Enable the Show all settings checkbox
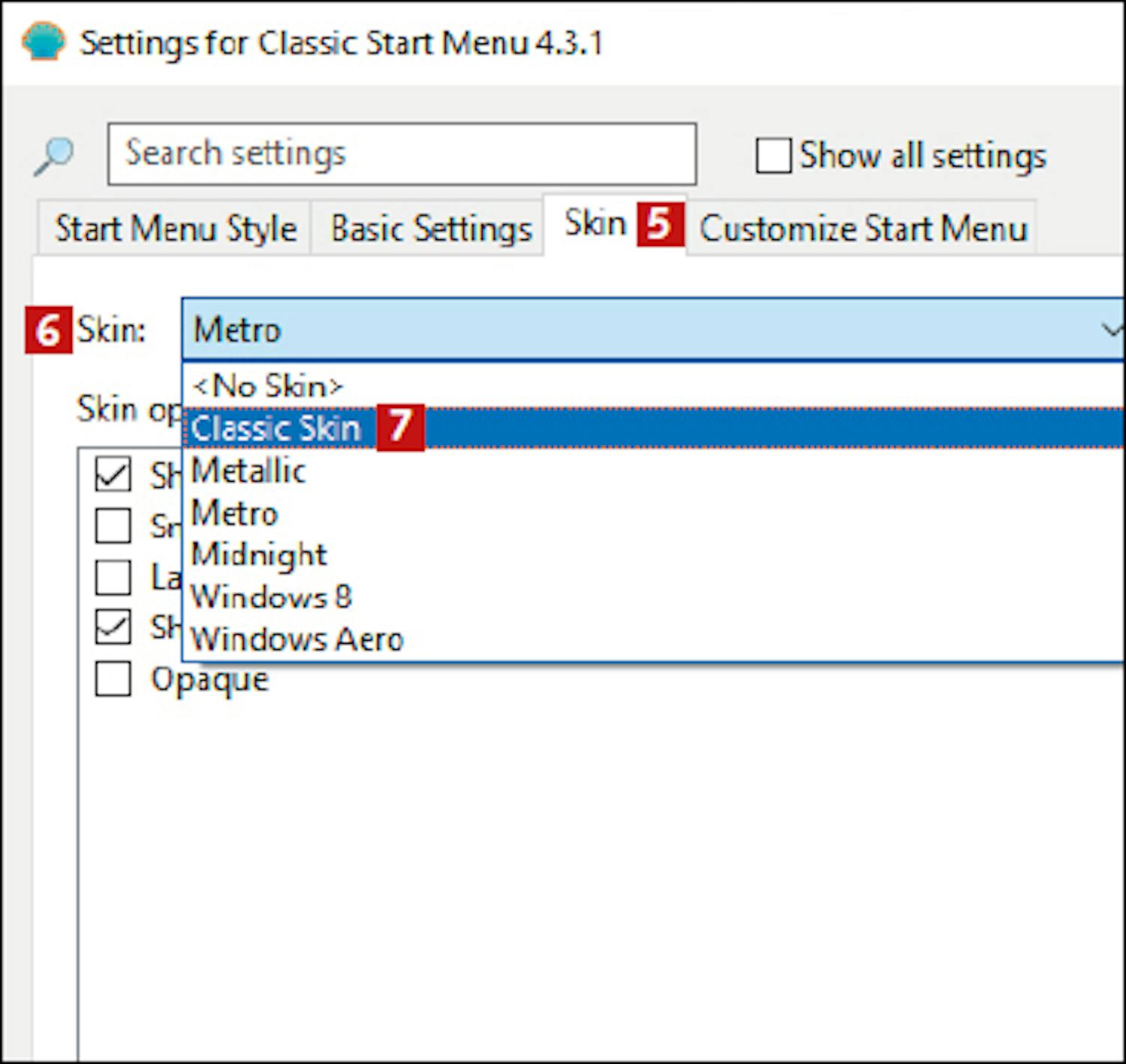The width and height of the screenshot is (1126, 1064). point(773,156)
